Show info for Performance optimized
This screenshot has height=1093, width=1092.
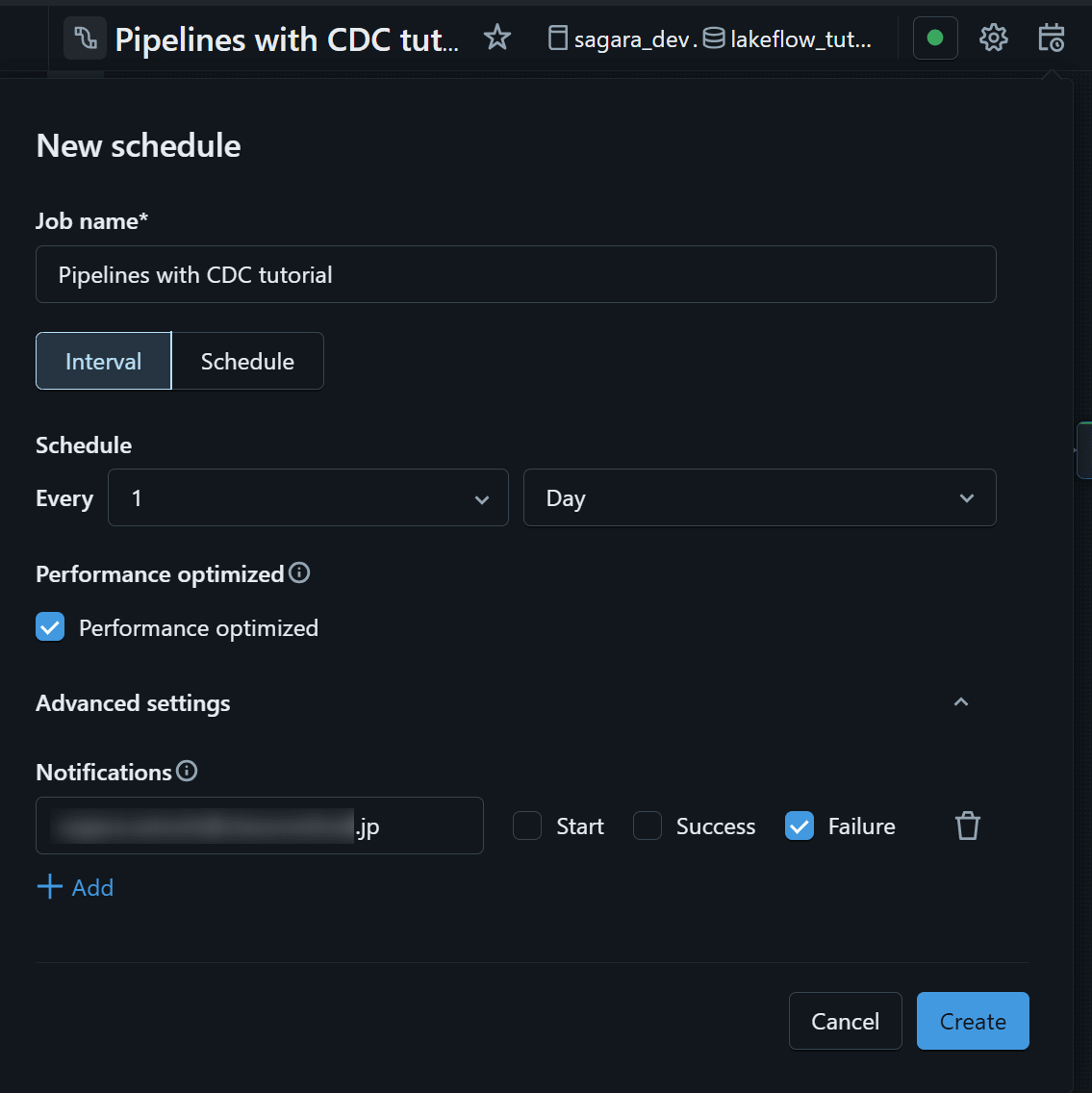(300, 573)
